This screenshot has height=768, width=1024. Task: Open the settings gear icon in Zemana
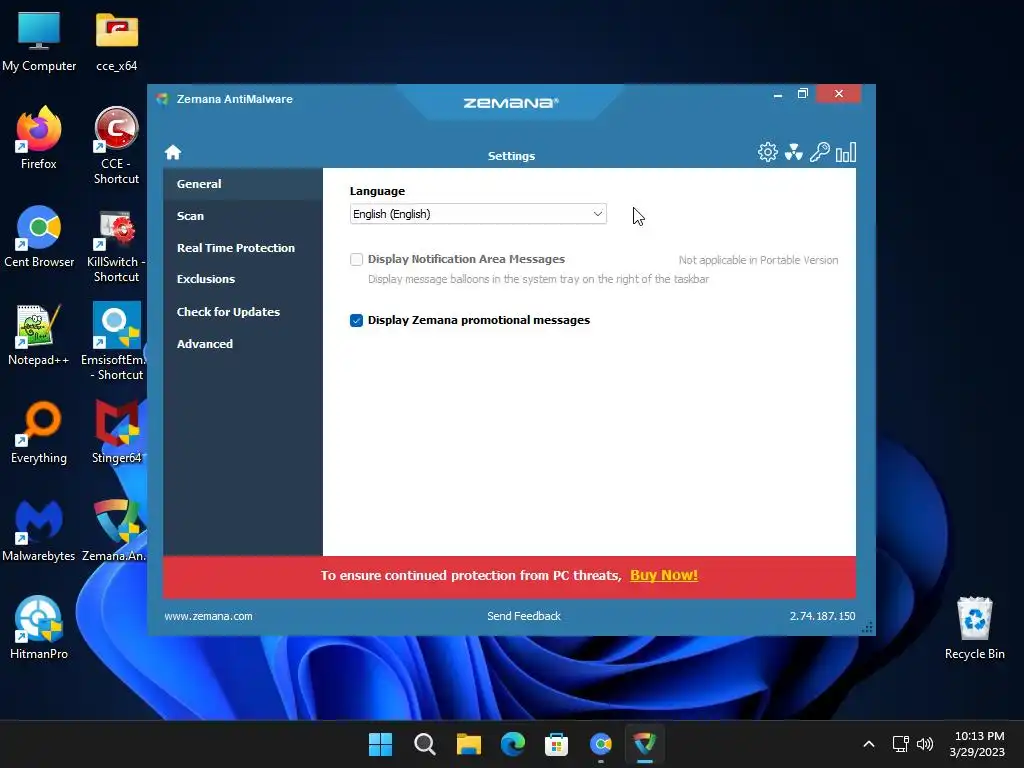(x=767, y=152)
